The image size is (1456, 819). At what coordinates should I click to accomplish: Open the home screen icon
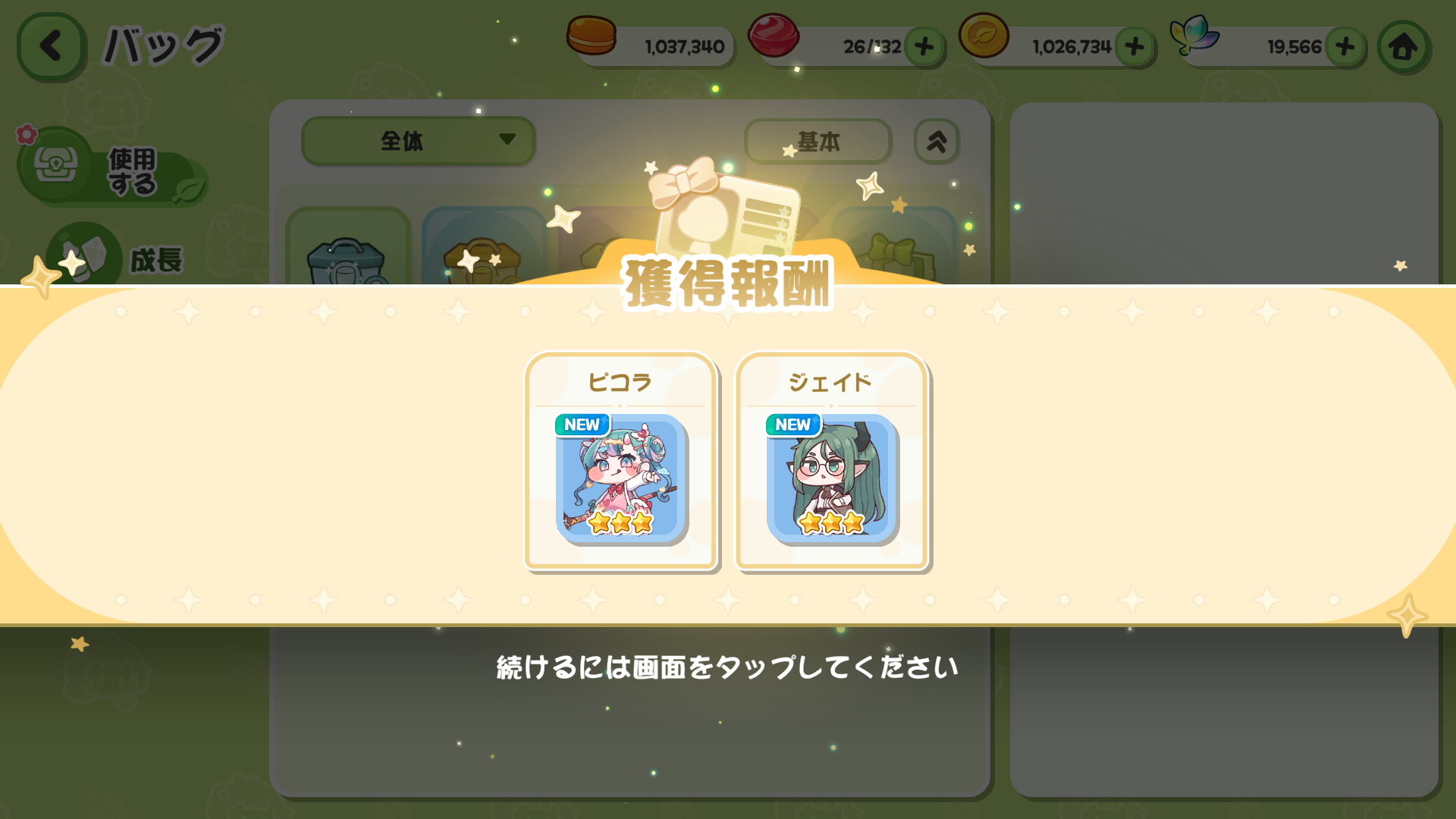pos(1403,47)
